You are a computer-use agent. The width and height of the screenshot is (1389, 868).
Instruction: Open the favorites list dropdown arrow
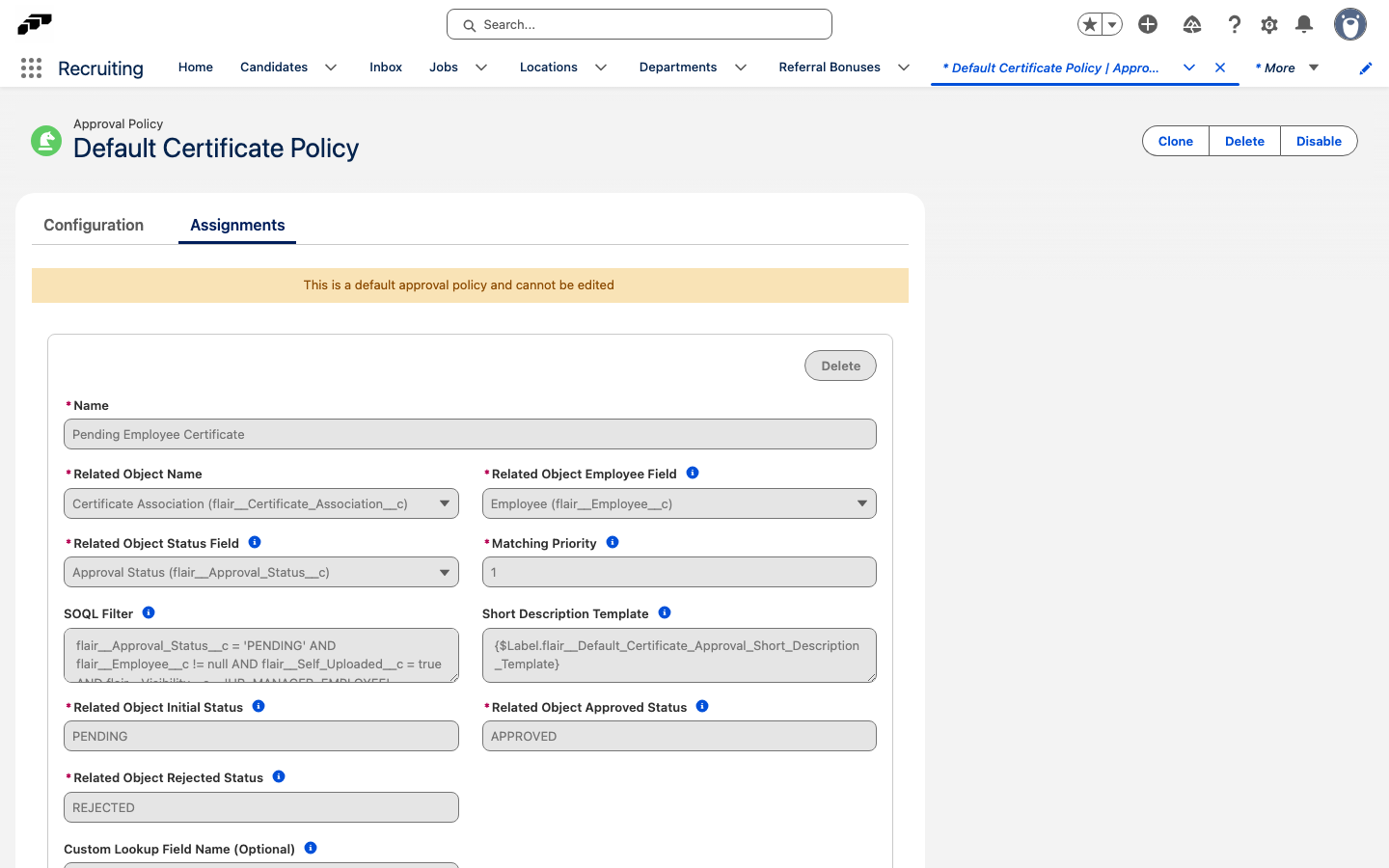(1112, 24)
